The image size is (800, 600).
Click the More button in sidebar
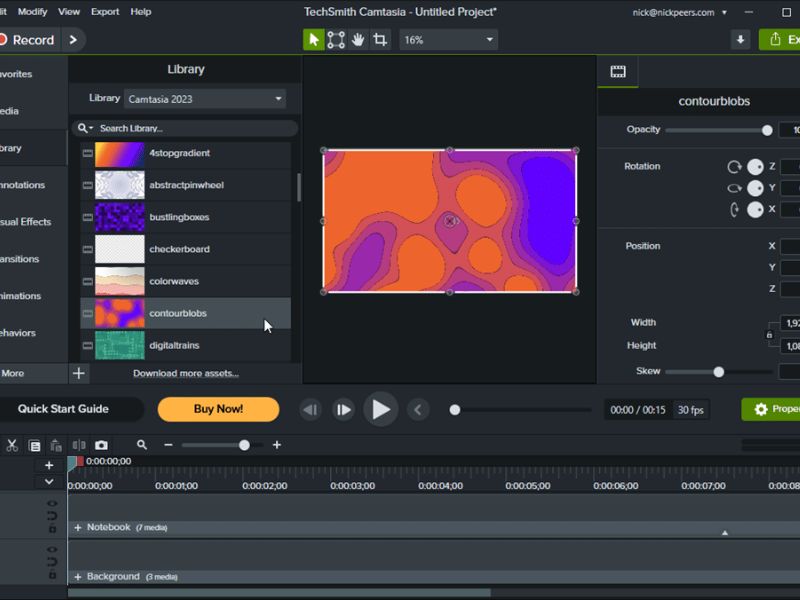point(14,373)
